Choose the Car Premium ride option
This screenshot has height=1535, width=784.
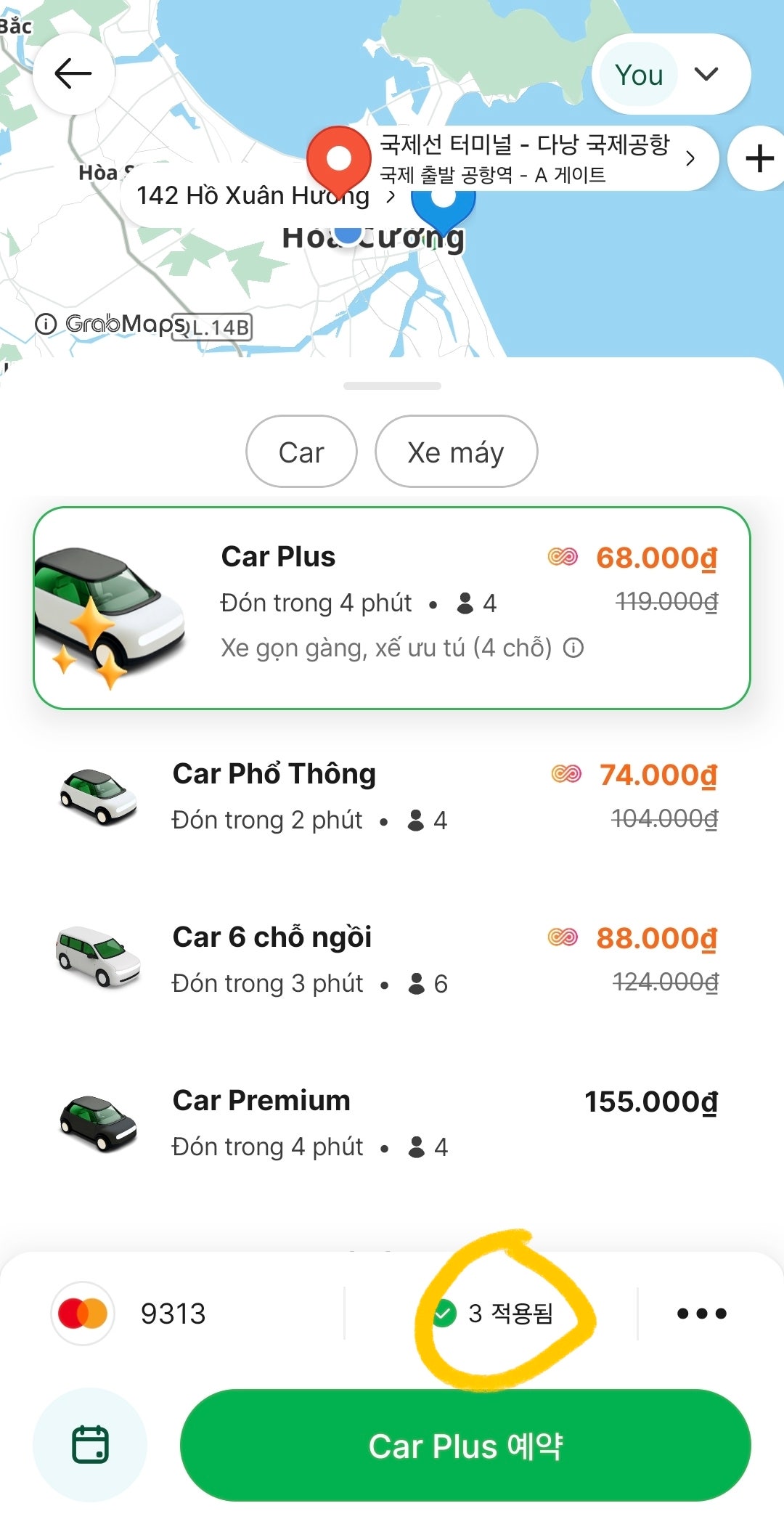coord(392,1123)
